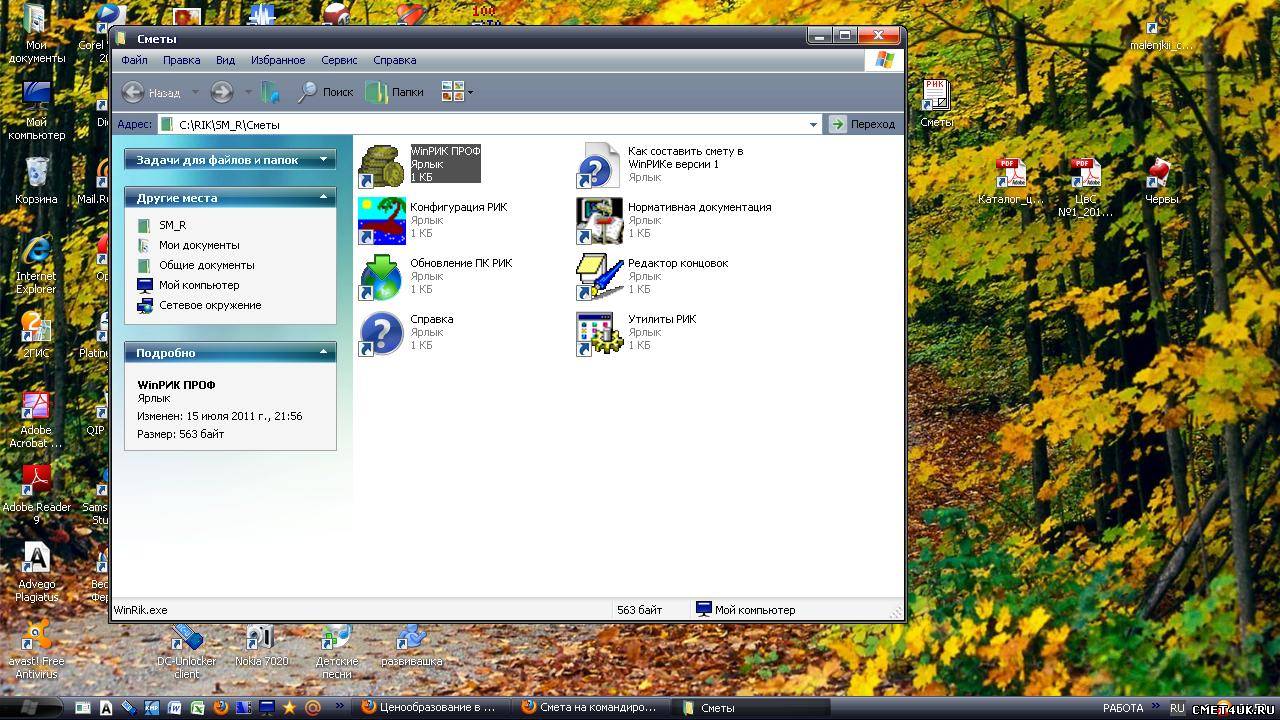Go up one folder level
Screen dimensions: 1280x720
[x=270, y=92]
